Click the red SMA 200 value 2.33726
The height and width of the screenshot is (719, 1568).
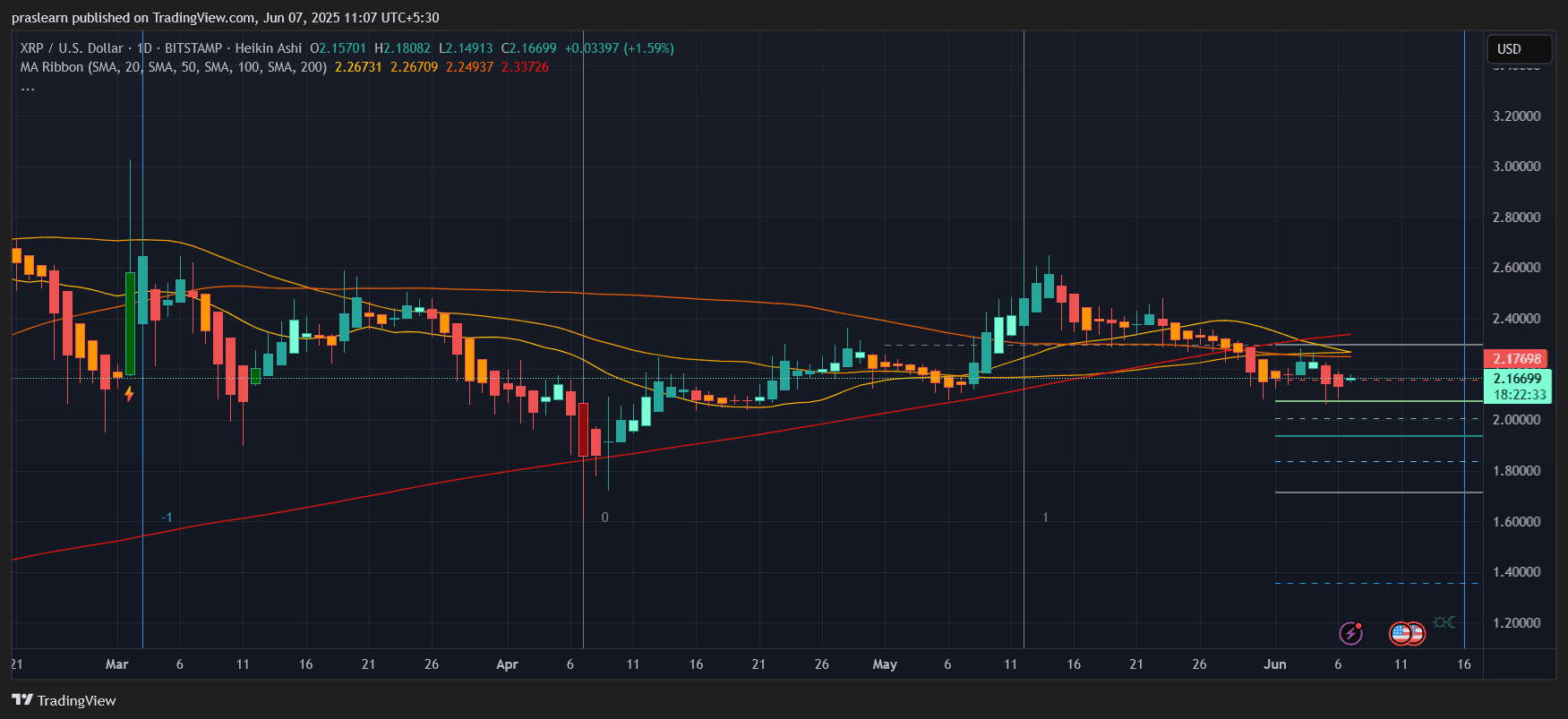click(525, 67)
